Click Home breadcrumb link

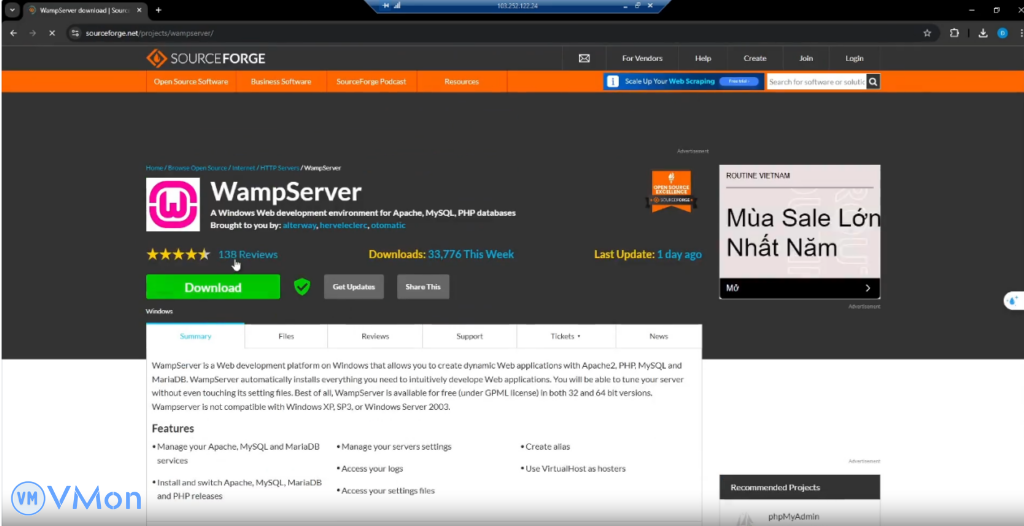[154, 168]
